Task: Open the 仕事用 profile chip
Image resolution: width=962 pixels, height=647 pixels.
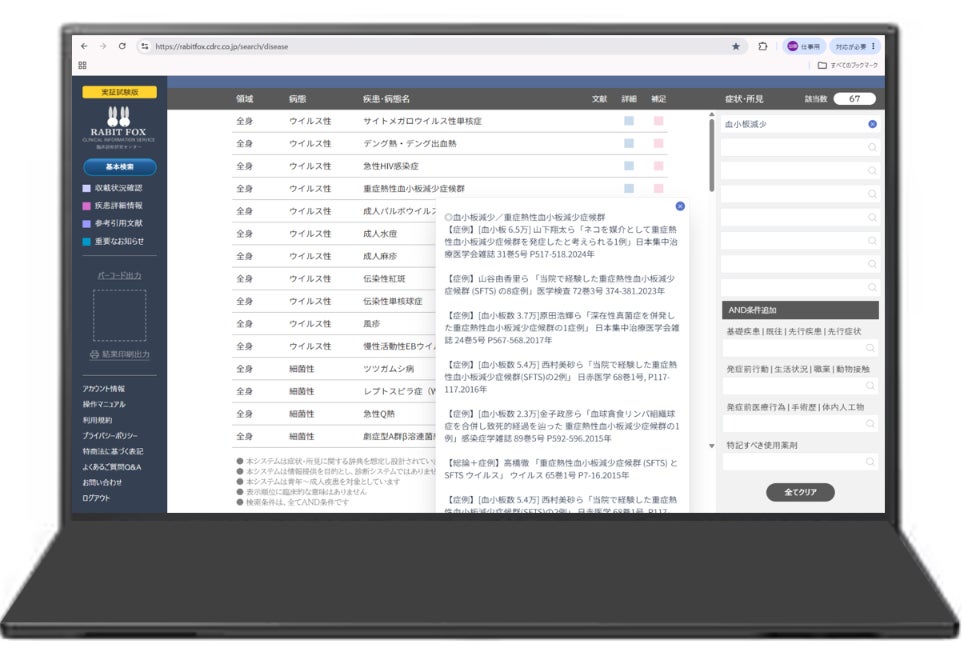Action: (x=803, y=46)
